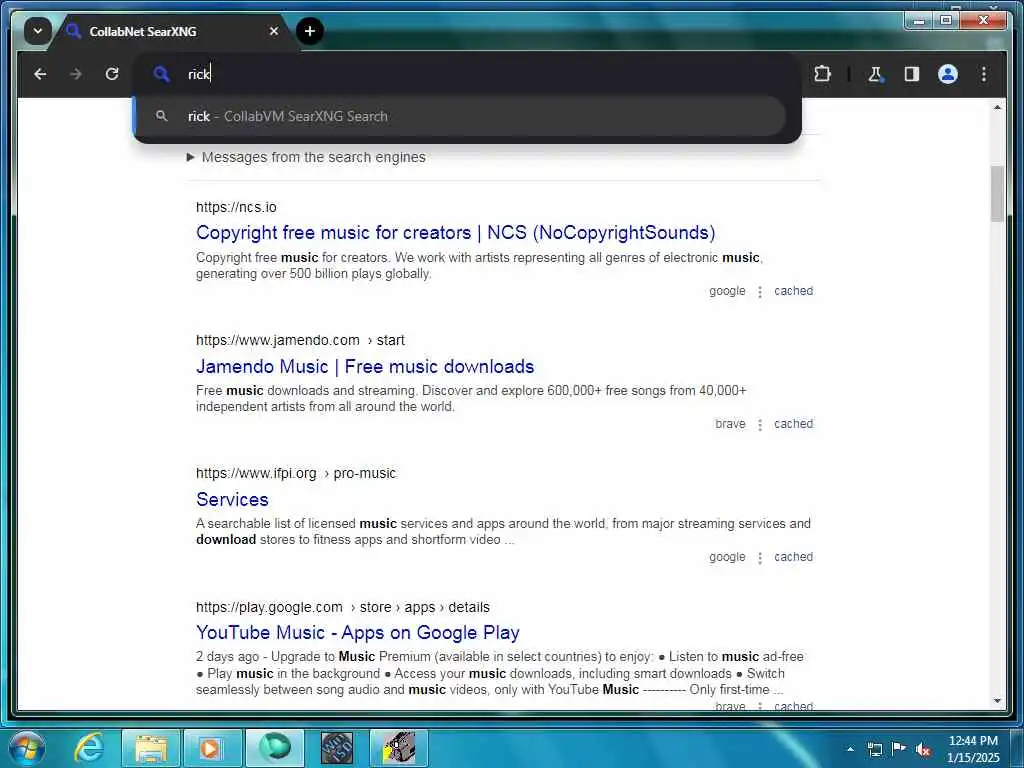Open a new browser tab
Screen dimensions: 1024x768
[x=310, y=31]
